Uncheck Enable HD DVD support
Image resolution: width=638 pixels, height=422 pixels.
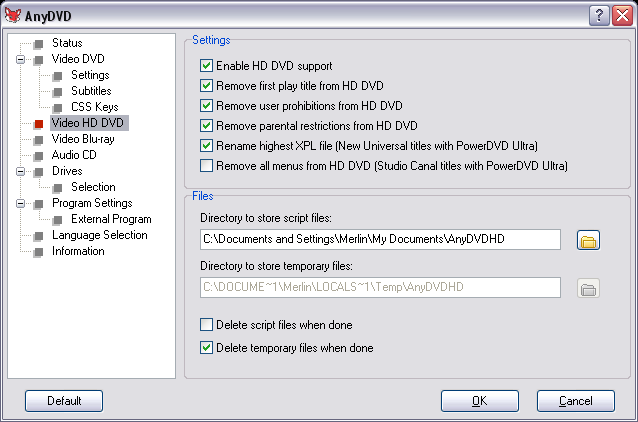(206, 66)
